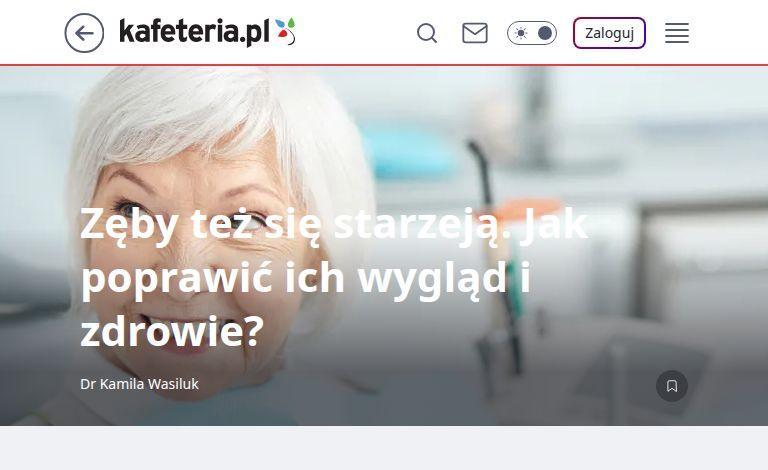
Task: Click the colorful leaf logo icon
Action: (x=285, y=31)
